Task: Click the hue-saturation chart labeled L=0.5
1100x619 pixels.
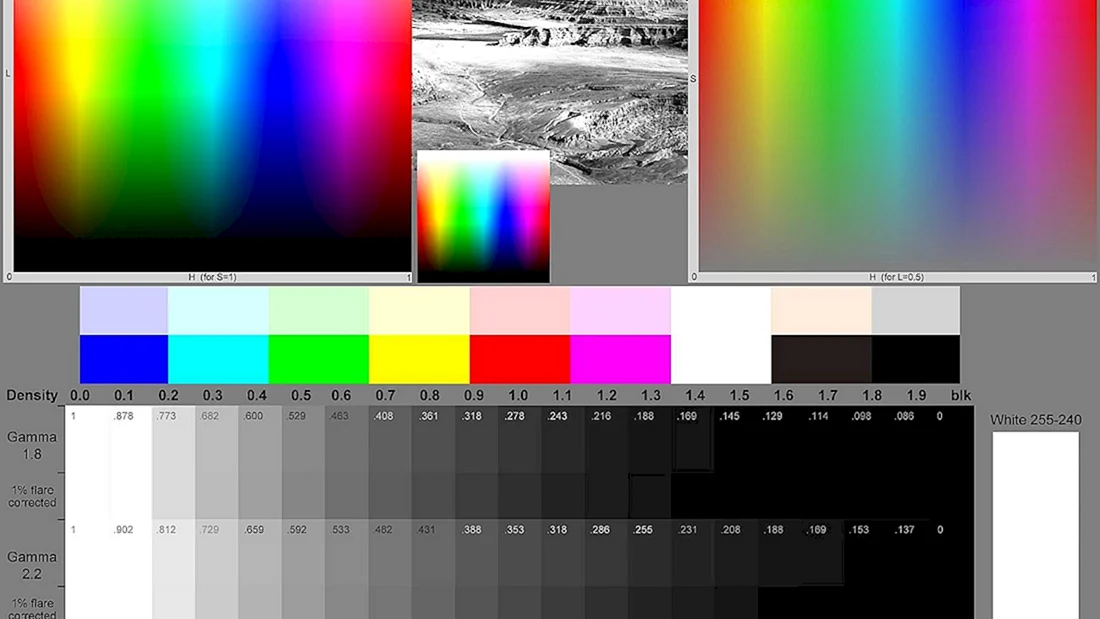Action: (x=897, y=135)
